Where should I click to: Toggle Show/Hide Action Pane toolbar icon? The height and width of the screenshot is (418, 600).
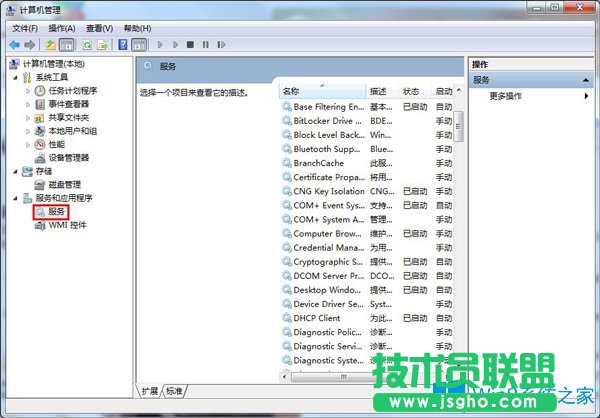pos(139,45)
